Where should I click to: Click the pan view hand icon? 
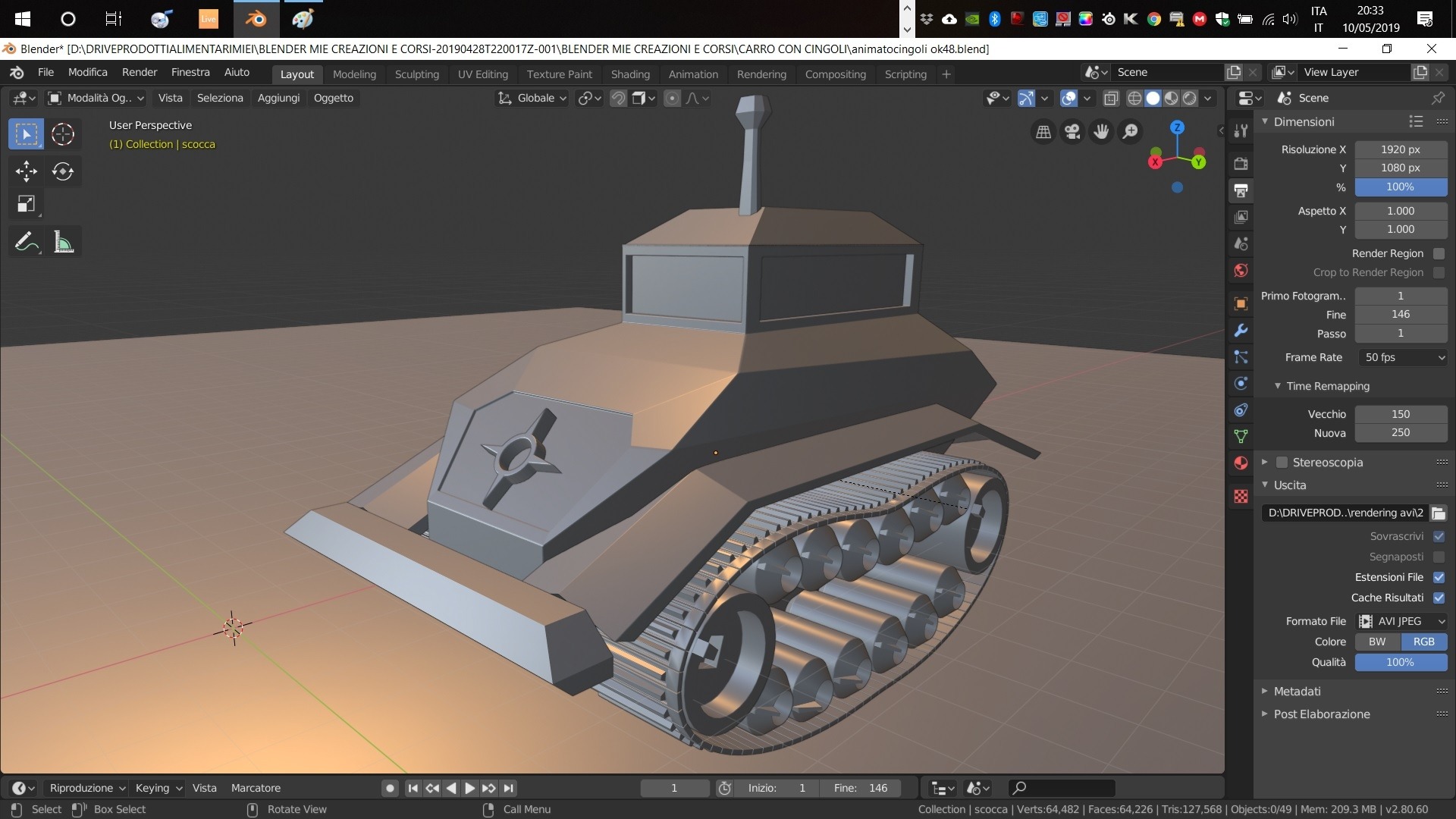click(x=1101, y=132)
